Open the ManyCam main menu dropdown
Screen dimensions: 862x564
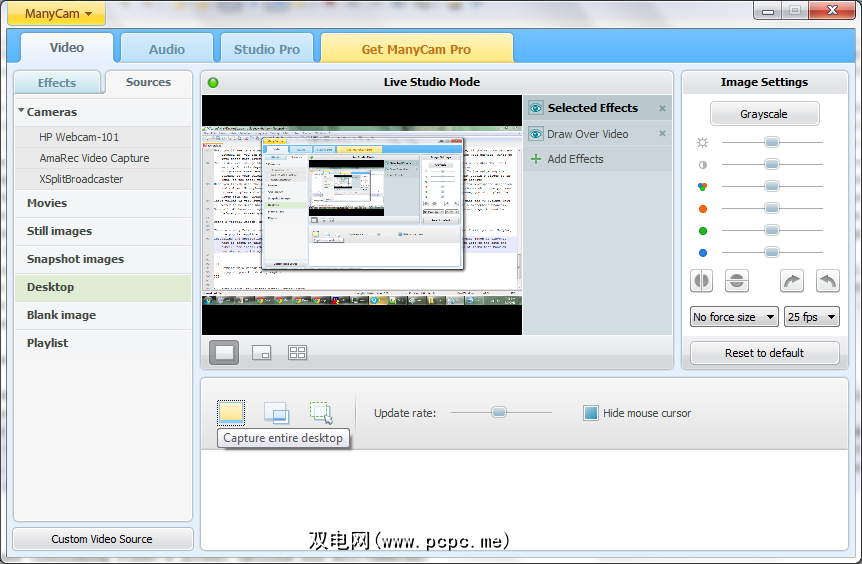coord(57,14)
